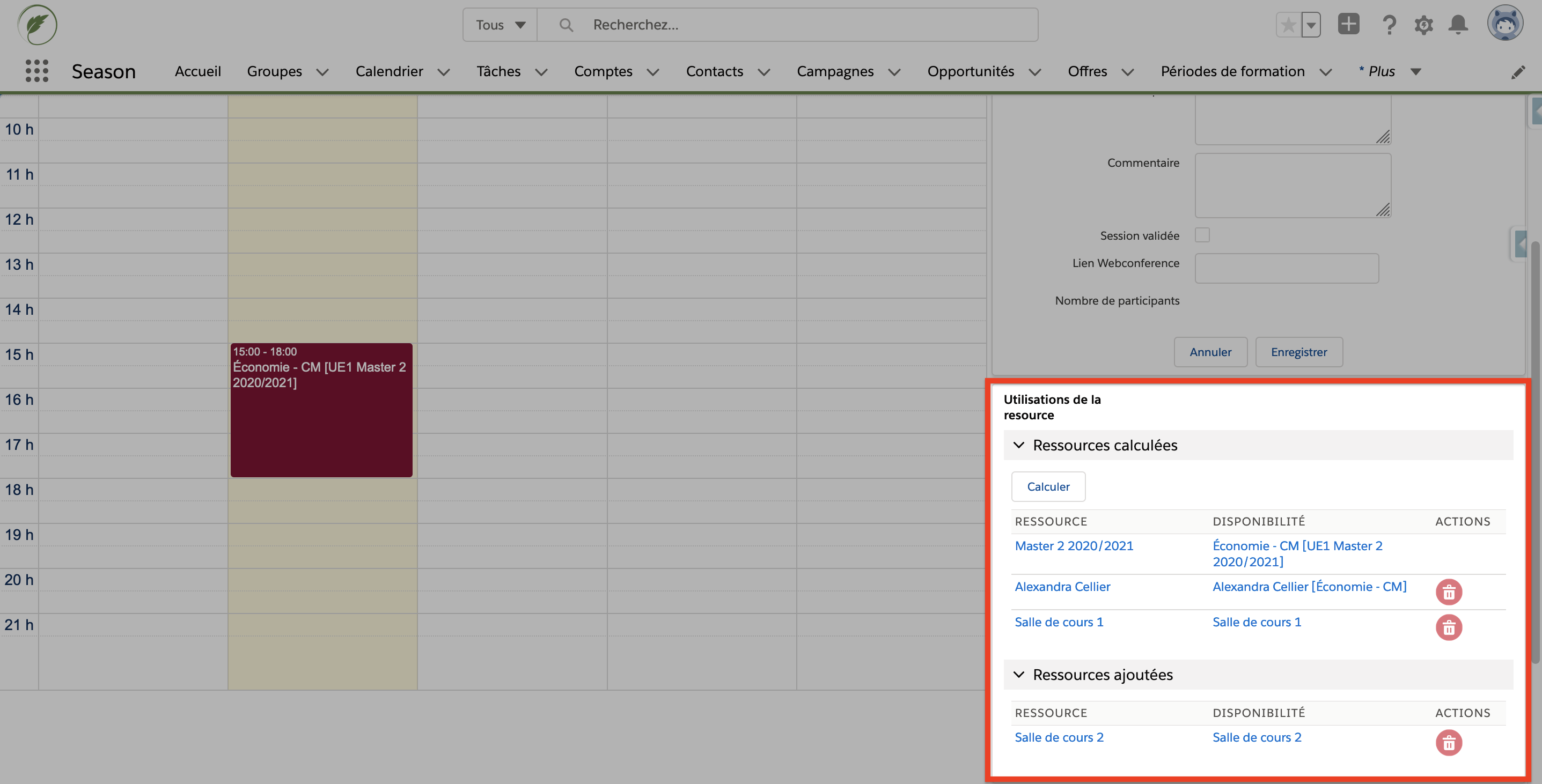Delete the Salle de cours 1 resource
The image size is (1542, 784).
click(x=1449, y=628)
